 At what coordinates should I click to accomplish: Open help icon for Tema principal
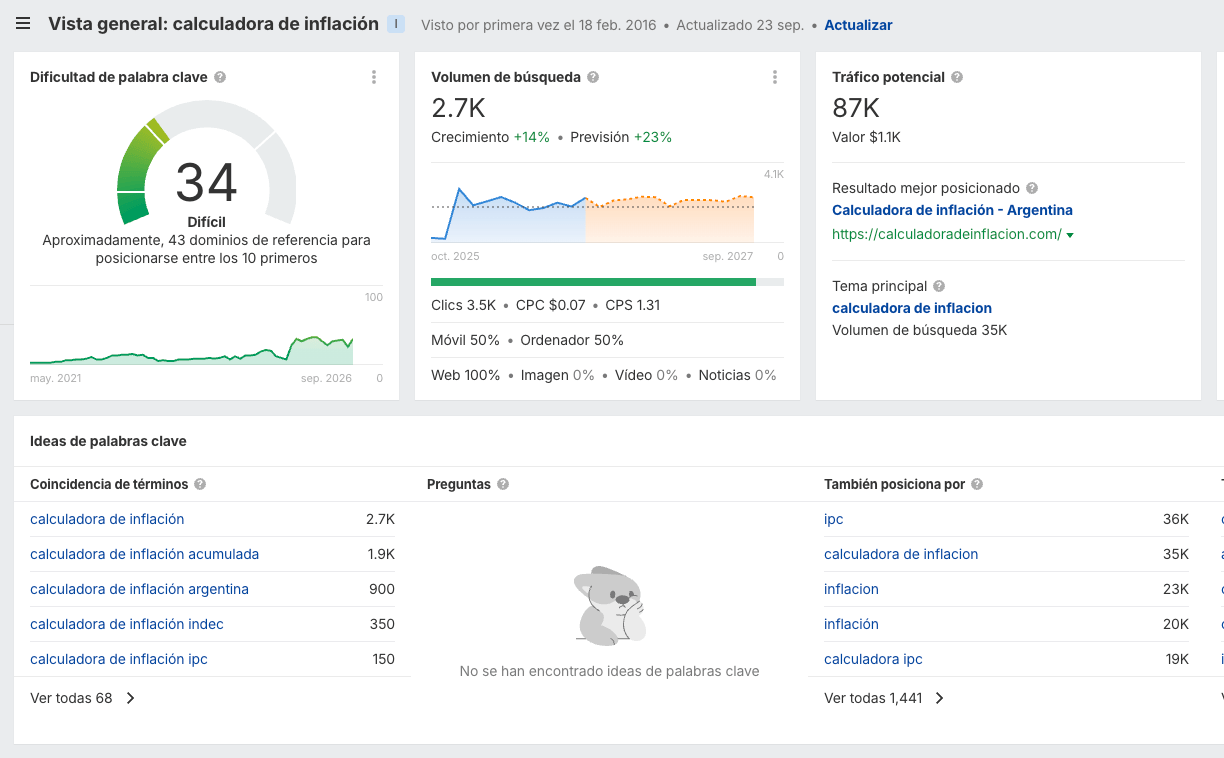[939, 286]
